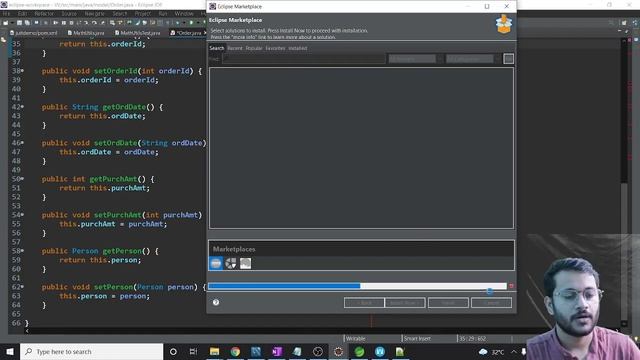Open the File menu in Eclipse

click(x=6, y=13)
